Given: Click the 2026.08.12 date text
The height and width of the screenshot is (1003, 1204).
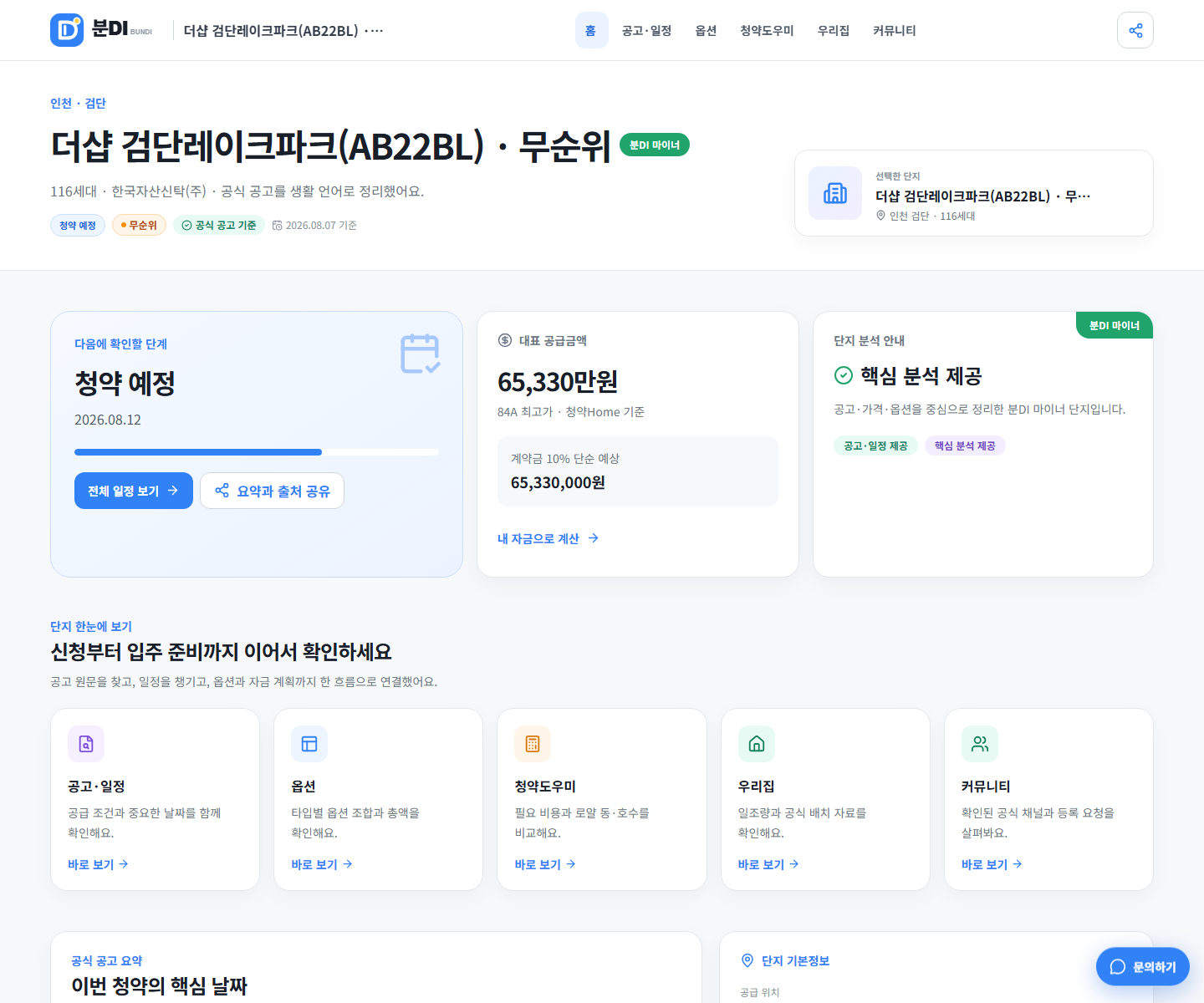Looking at the screenshot, I should 108,420.
